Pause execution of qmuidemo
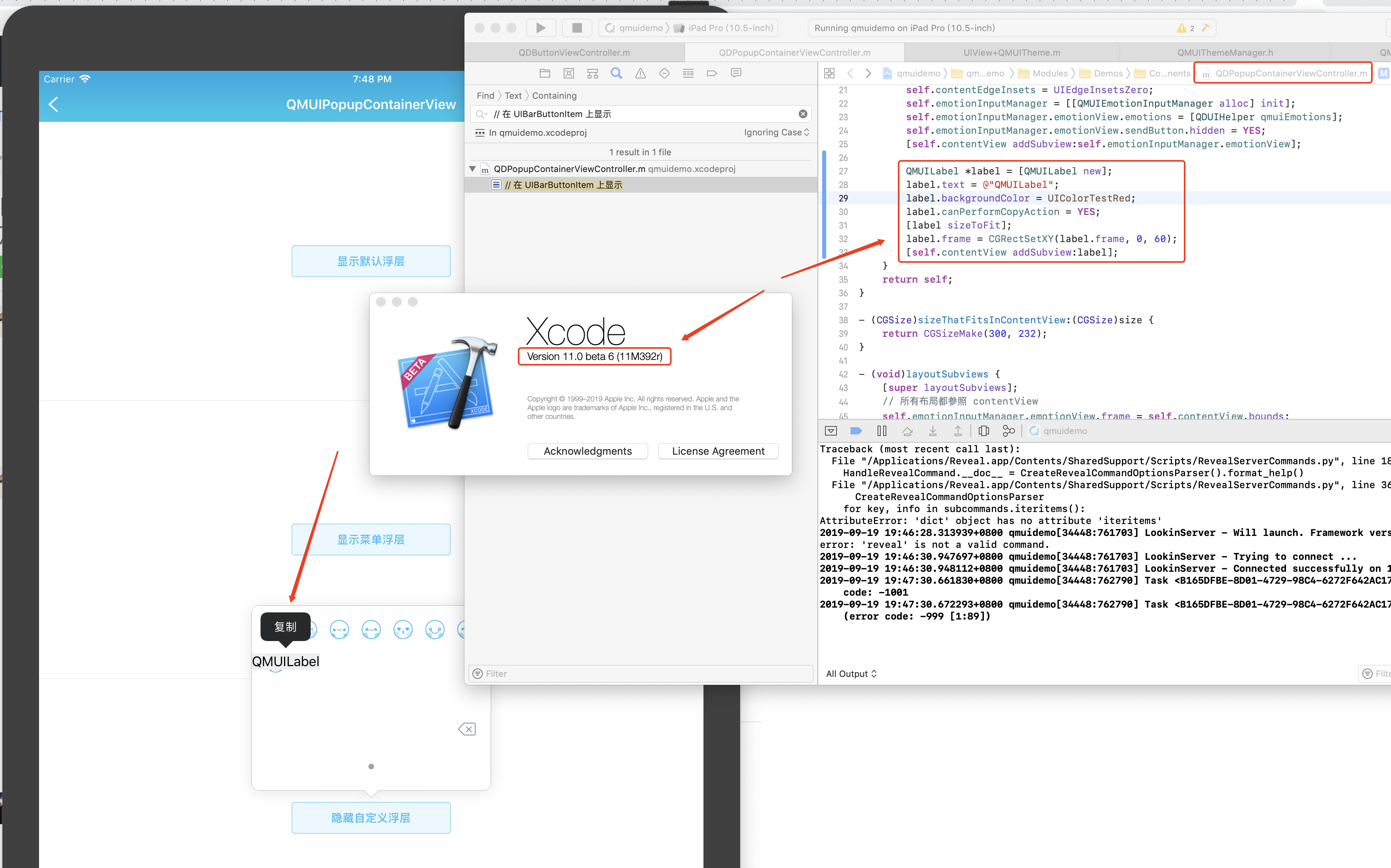 882,430
